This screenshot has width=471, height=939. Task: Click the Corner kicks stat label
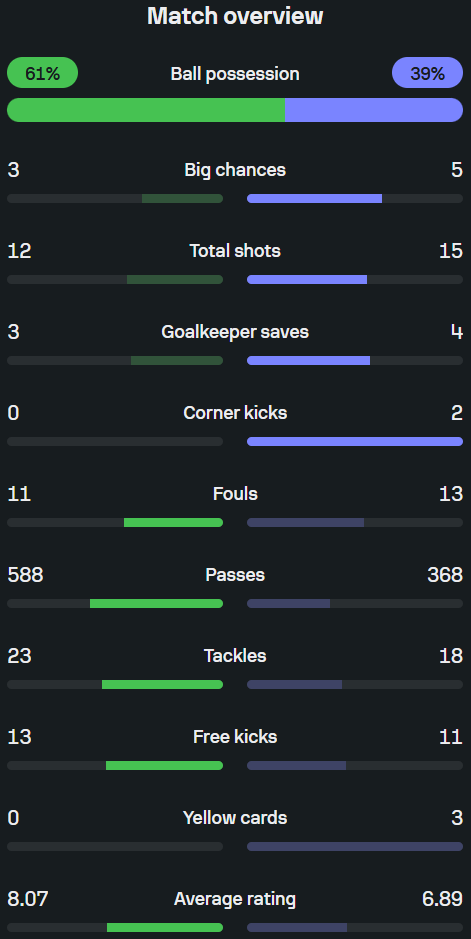coord(235,413)
